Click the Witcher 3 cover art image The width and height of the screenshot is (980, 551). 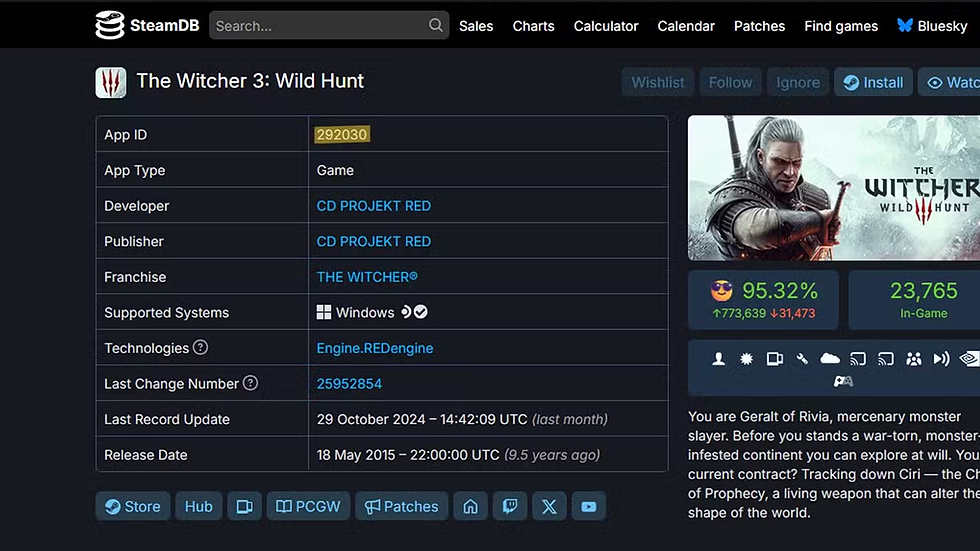click(834, 187)
